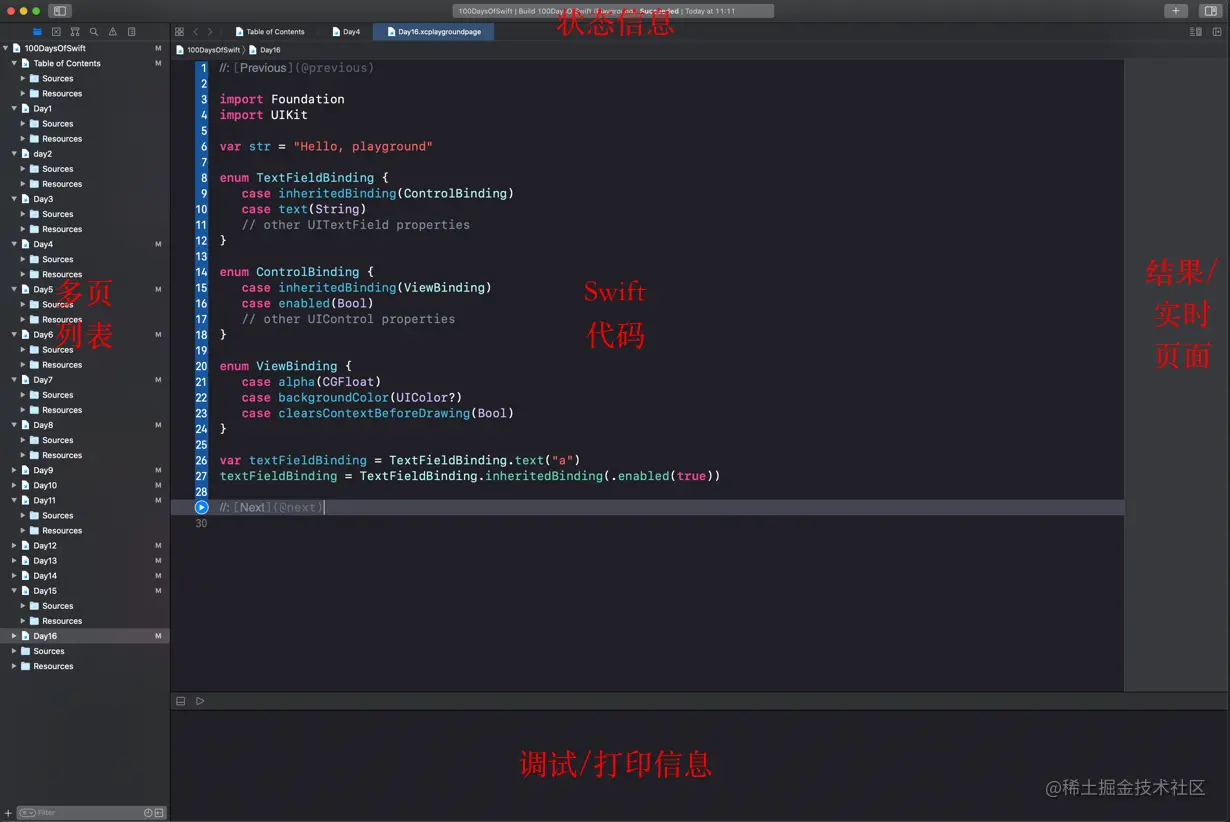Add an editor on the right
Viewport: 1230px width, 822px height.
tap(1217, 32)
